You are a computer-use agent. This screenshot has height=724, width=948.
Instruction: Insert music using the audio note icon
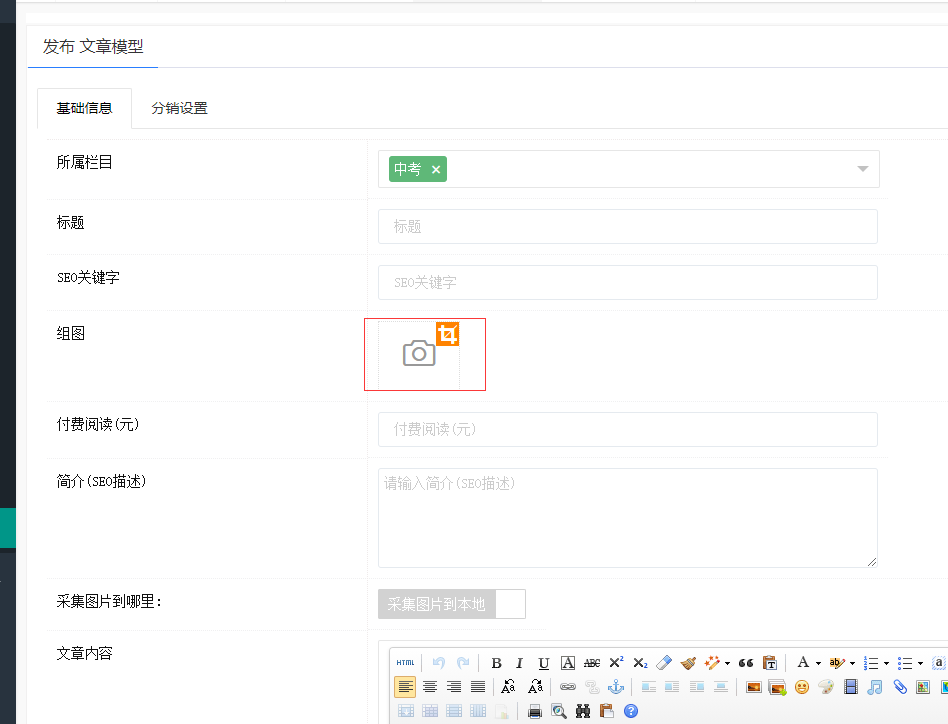point(875,687)
